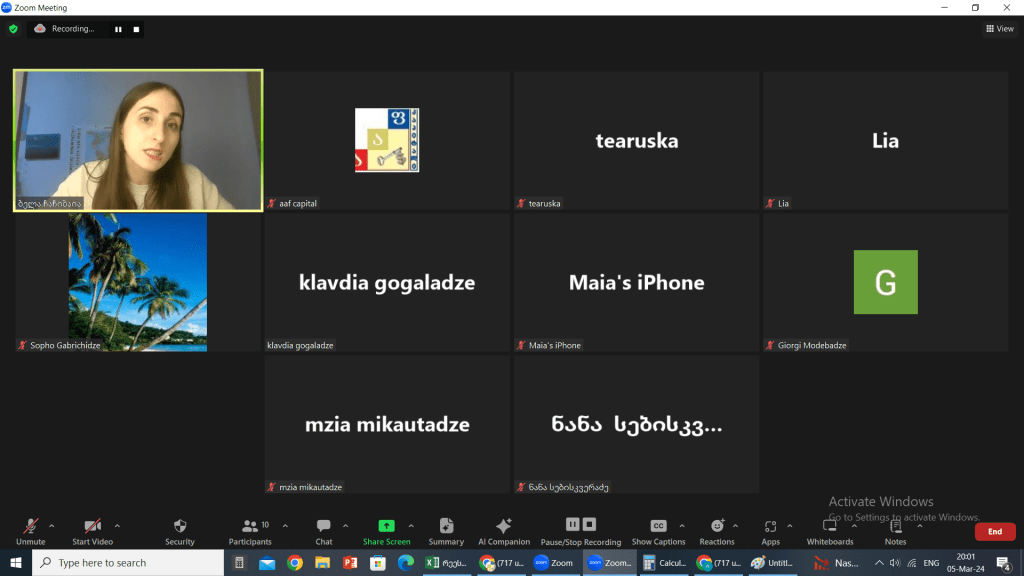Unmute the microphone
The image size is (1024, 576).
click(x=31, y=530)
